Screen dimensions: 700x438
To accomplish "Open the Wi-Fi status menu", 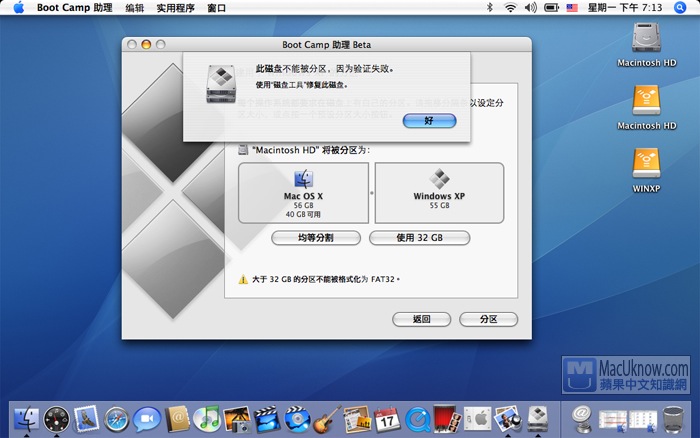I will (510, 7).
